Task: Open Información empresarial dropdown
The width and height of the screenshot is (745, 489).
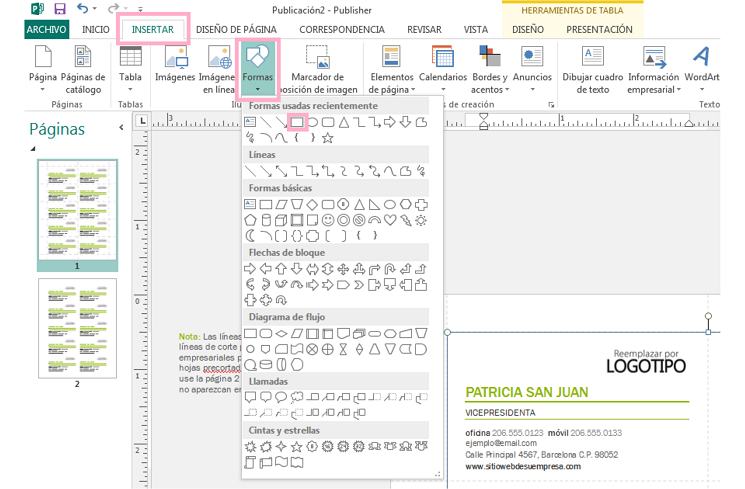Action: coord(653,69)
